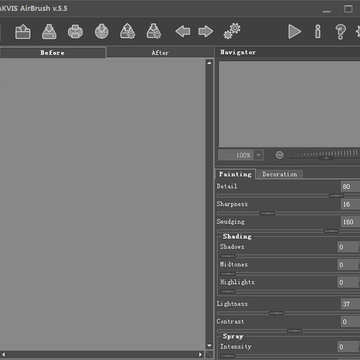
Task: Click the Sharpness value field
Action: [350, 204]
